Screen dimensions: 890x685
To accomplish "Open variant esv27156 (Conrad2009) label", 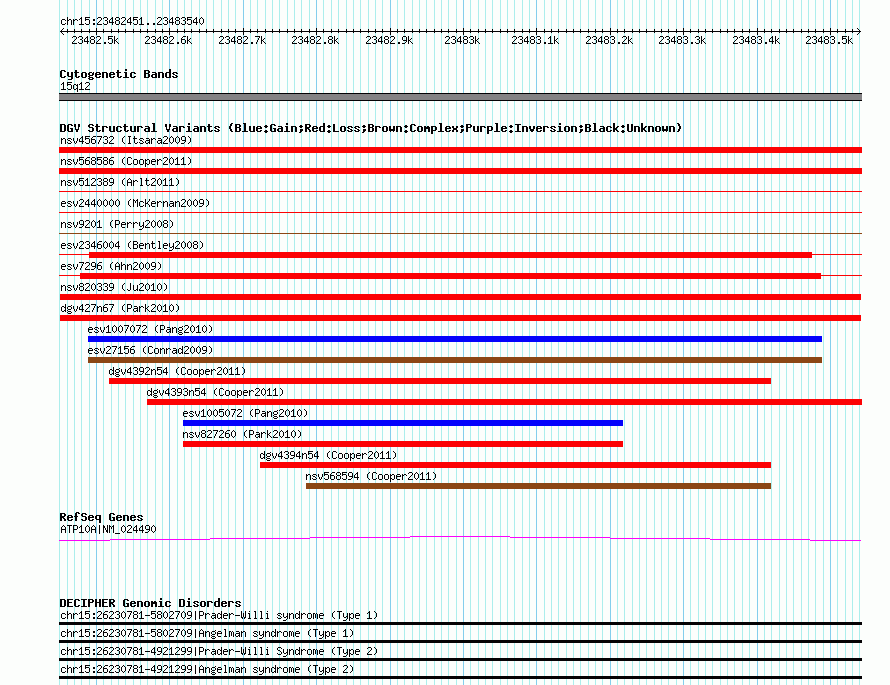I will tap(150, 350).
